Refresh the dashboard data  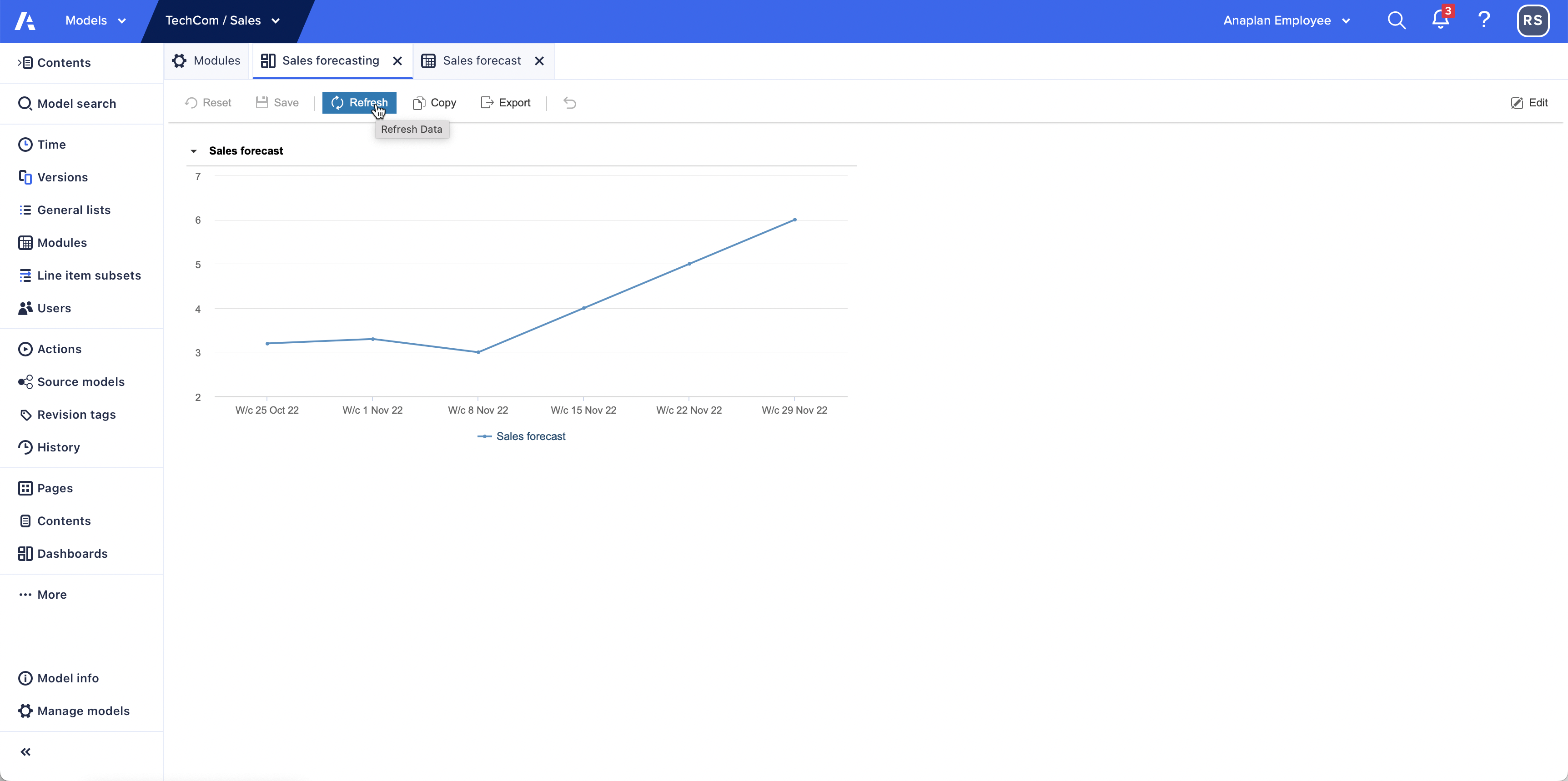pyautogui.click(x=359, y=102)
